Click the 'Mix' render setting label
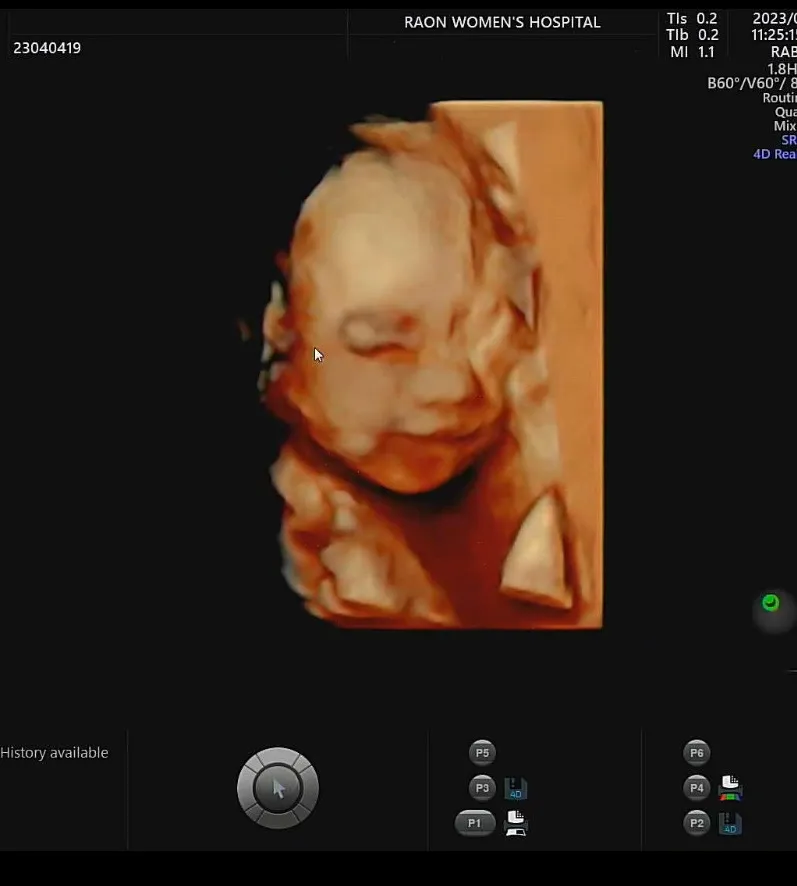This screenshot has height=886, width=797. point(785,125)
